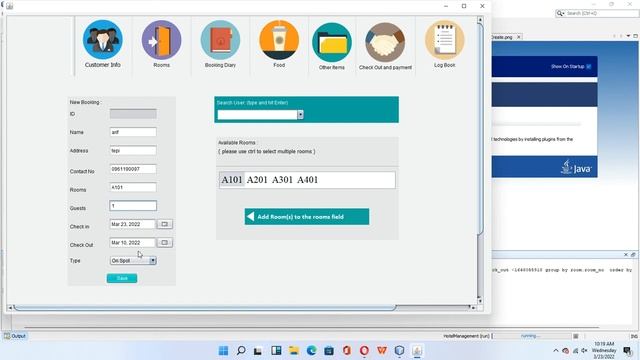The width and height of the screenshot is (640, 360).
Task: Open Microsoft Store from the taskbar
Action: [329, 351]
